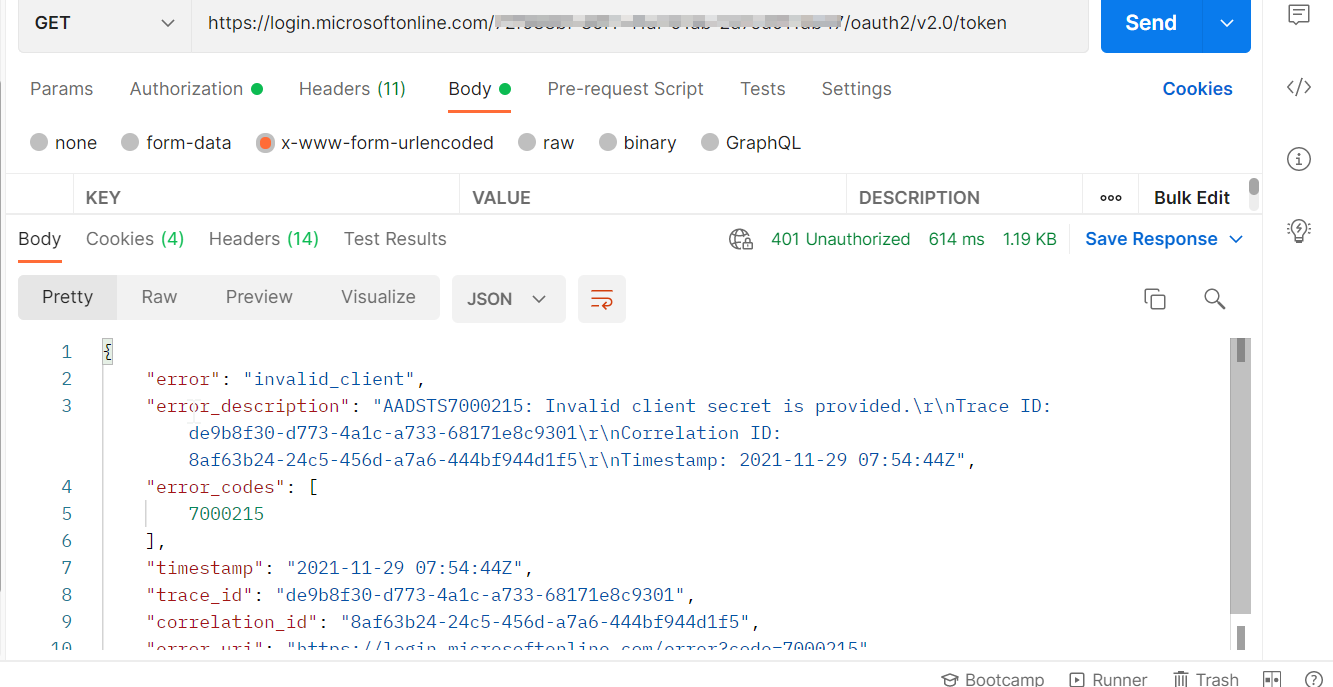Select x-www-form-urlencoded body type
This screenshot has height=687, width=1333.
[375, 143]
